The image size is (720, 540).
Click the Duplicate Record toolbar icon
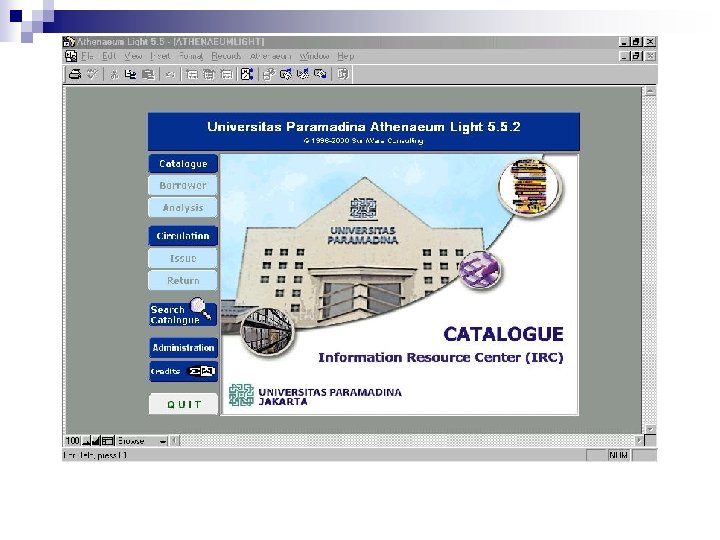(x=209, y=74)
